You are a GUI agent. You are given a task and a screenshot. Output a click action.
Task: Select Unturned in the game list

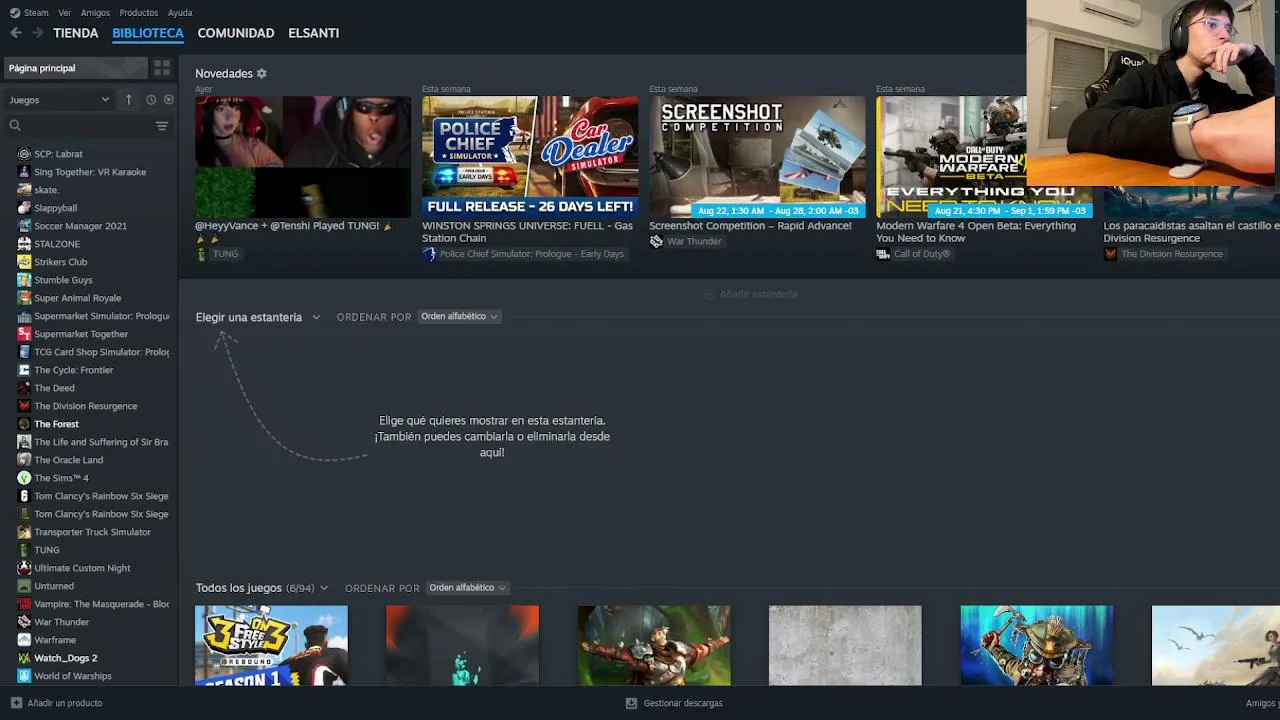[x=54, y=586]
